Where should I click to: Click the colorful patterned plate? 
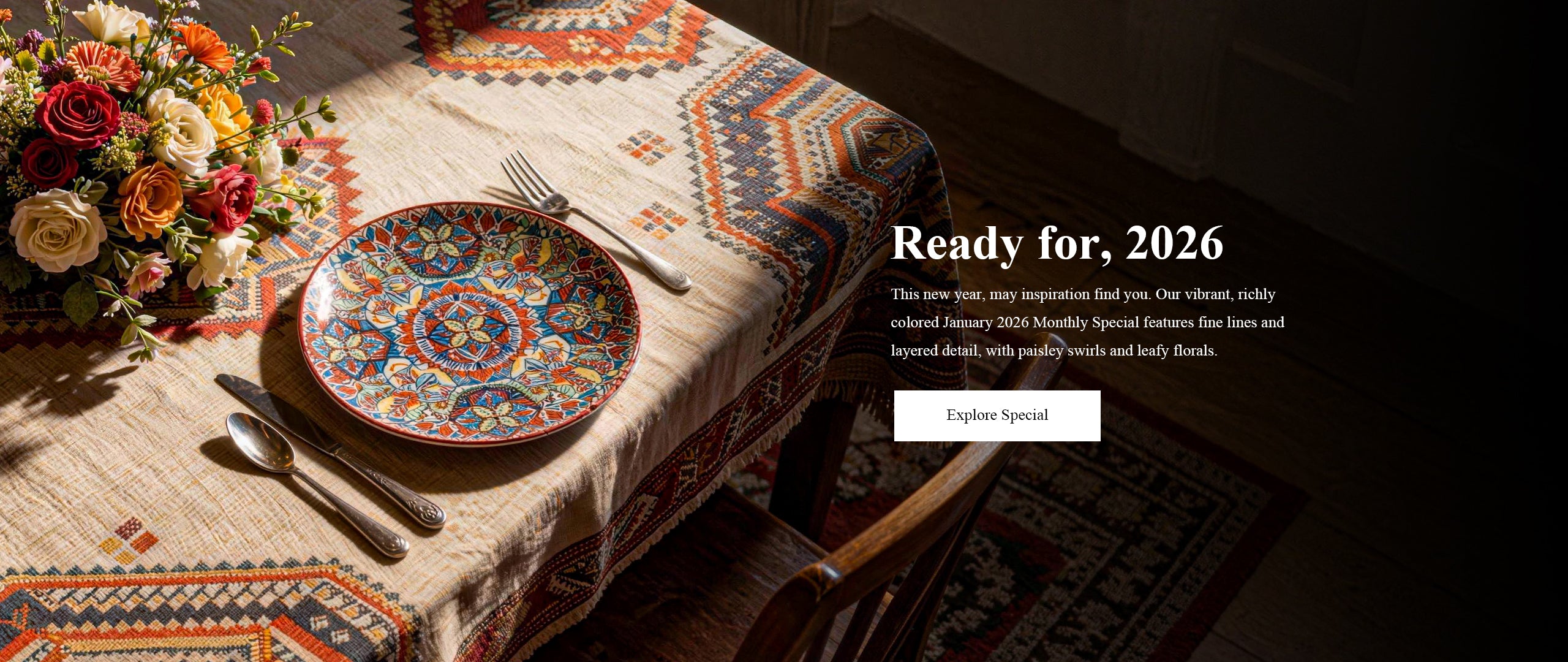(470, 323)
